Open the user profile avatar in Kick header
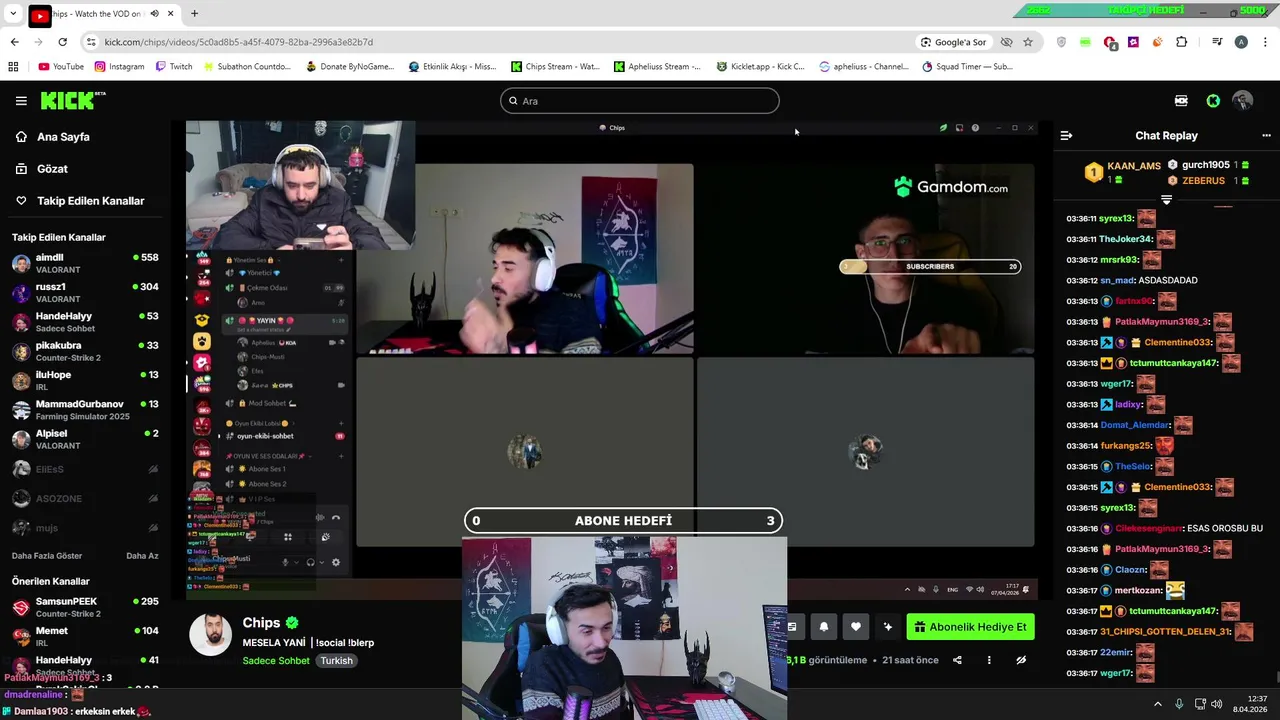Image resolution: width=1280 pixels, height=720 pixels. [x=1243, y=101]
